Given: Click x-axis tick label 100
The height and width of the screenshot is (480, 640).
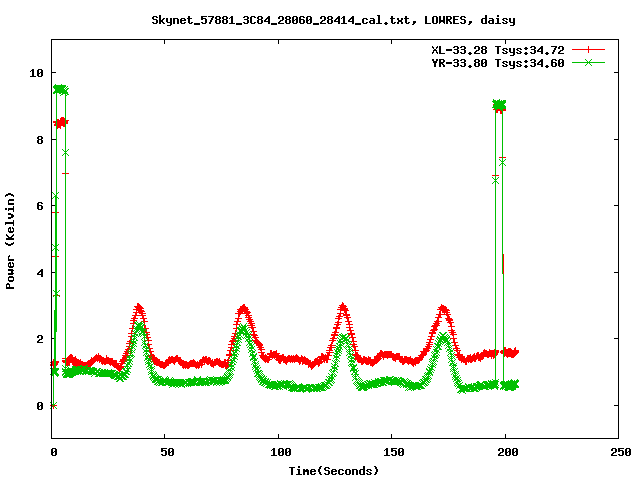Looking at the screenshot, I should click(280, 452).
